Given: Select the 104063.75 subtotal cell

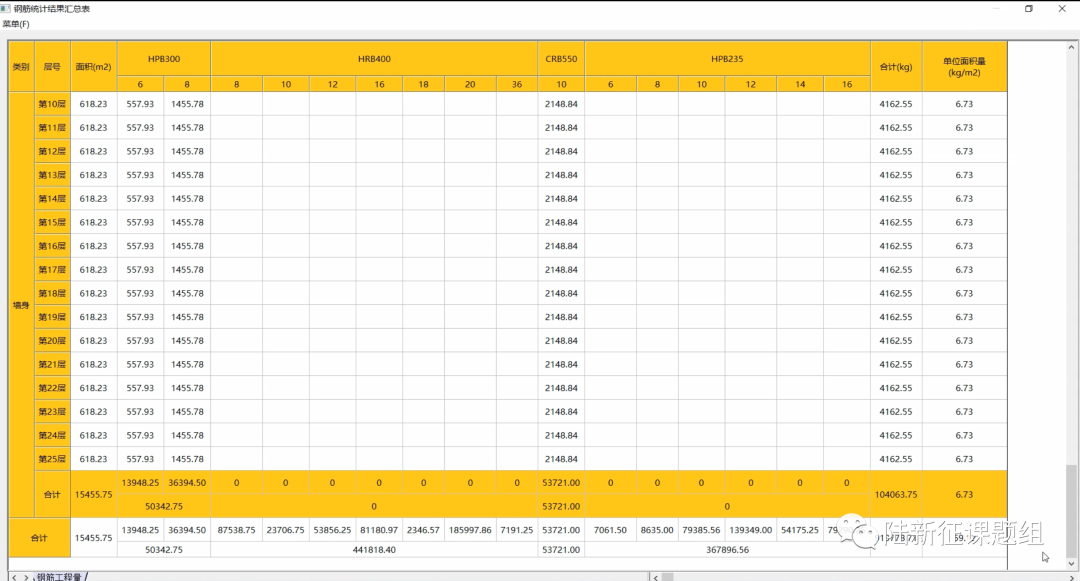Looking at the screenshot, I should click(x=896, y=494).
